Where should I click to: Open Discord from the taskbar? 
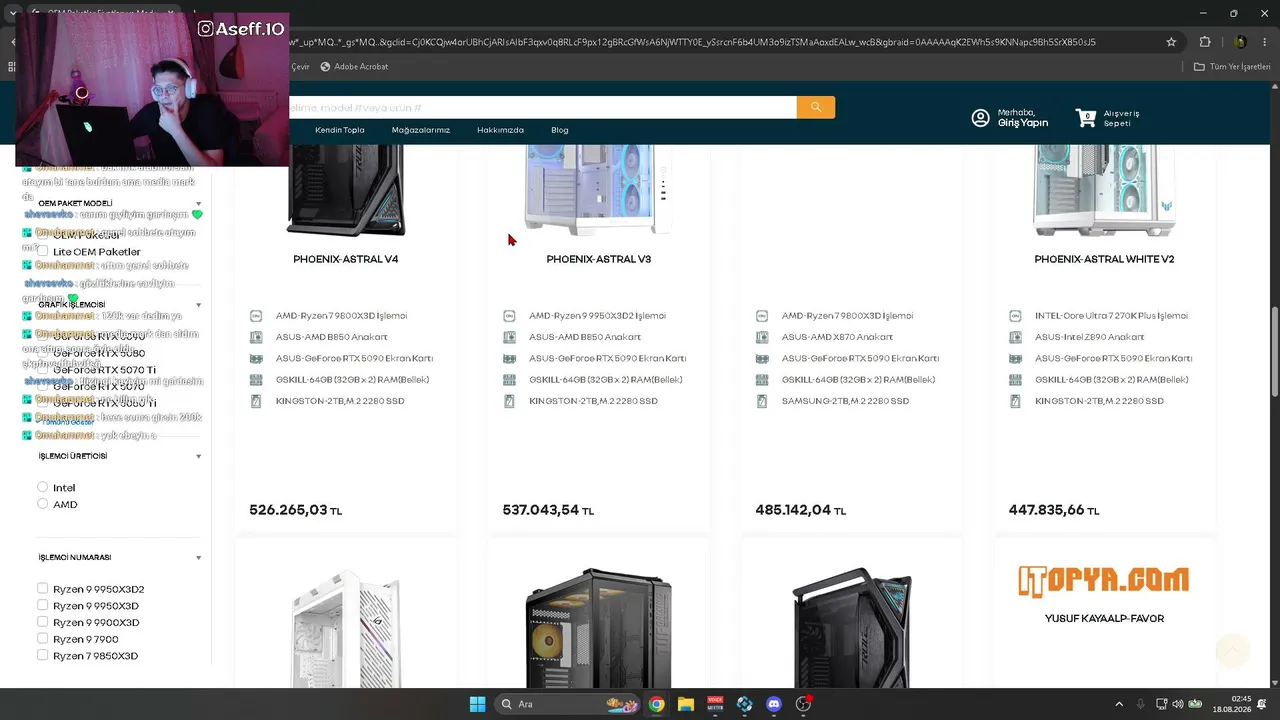click(x=773, y=704)
